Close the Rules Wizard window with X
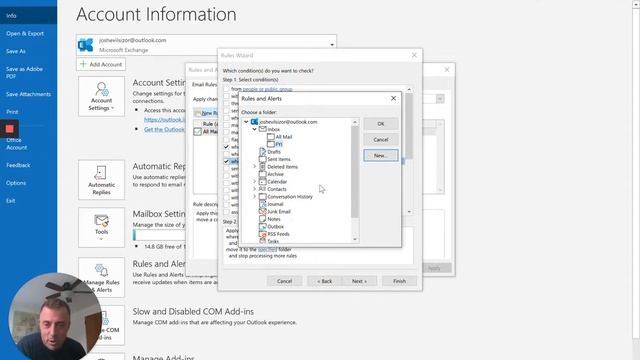The height and width of the screenshot is (360, 640). [414, 55]
